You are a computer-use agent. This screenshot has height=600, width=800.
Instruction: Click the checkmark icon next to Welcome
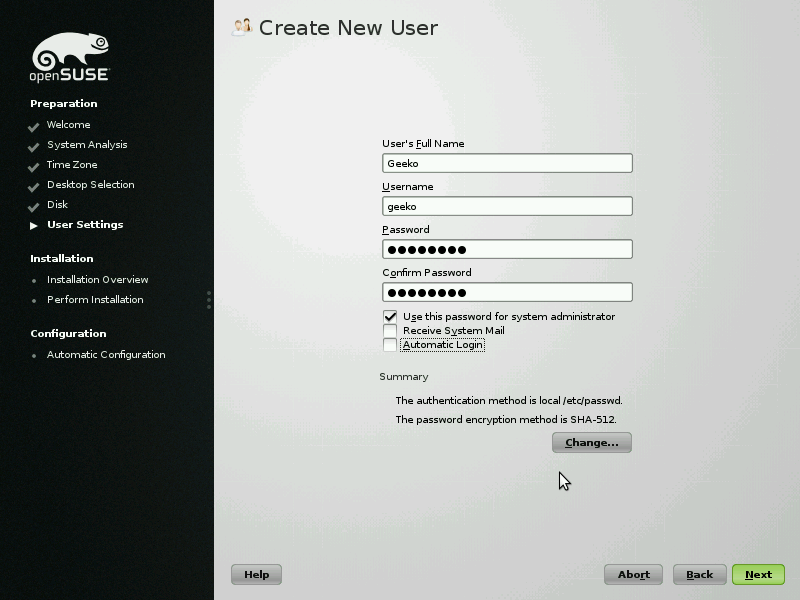34,126
